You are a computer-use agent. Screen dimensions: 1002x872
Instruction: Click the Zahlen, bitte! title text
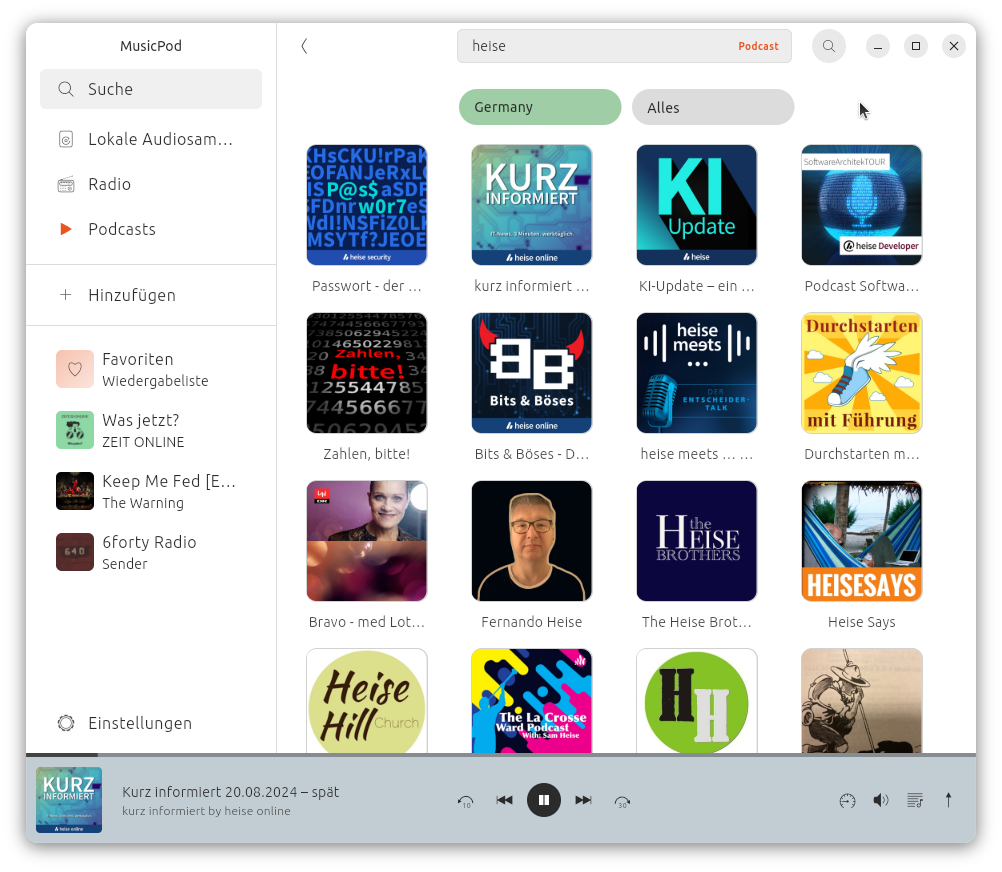[x=367, y=454]
